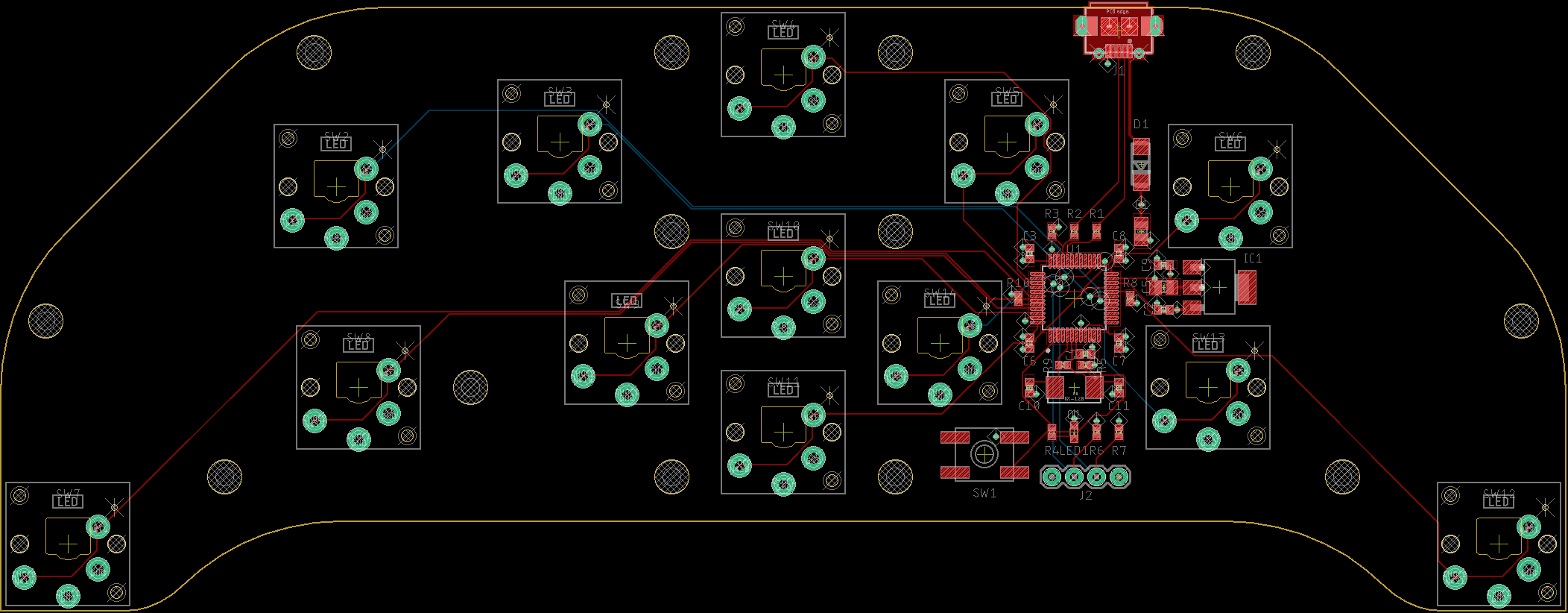Click the R3 resistor pad
This screenshot has height=613, width=1568.
pyautogui.click(x=1052, y=231)
